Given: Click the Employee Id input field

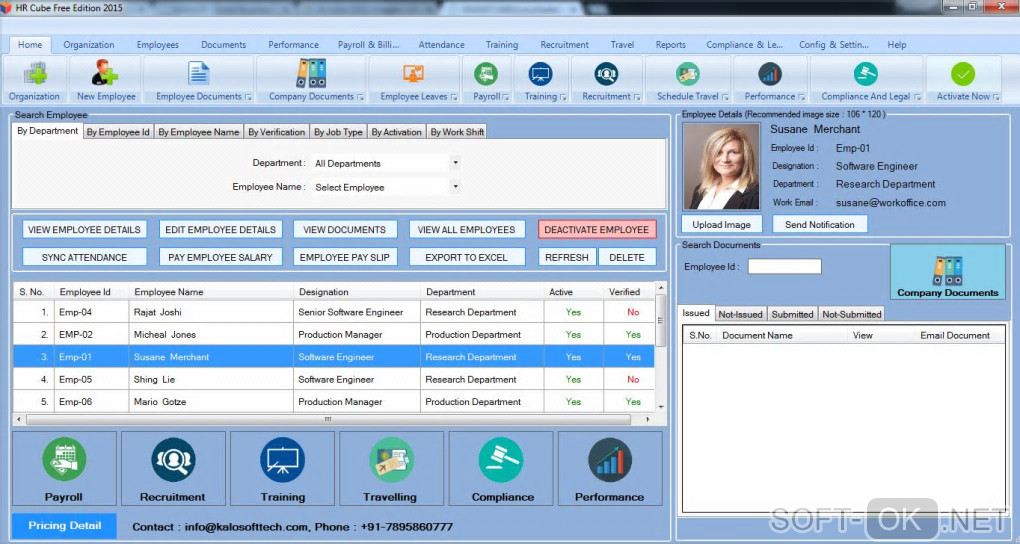Looking at the screenshot, I should coord(785,266).
